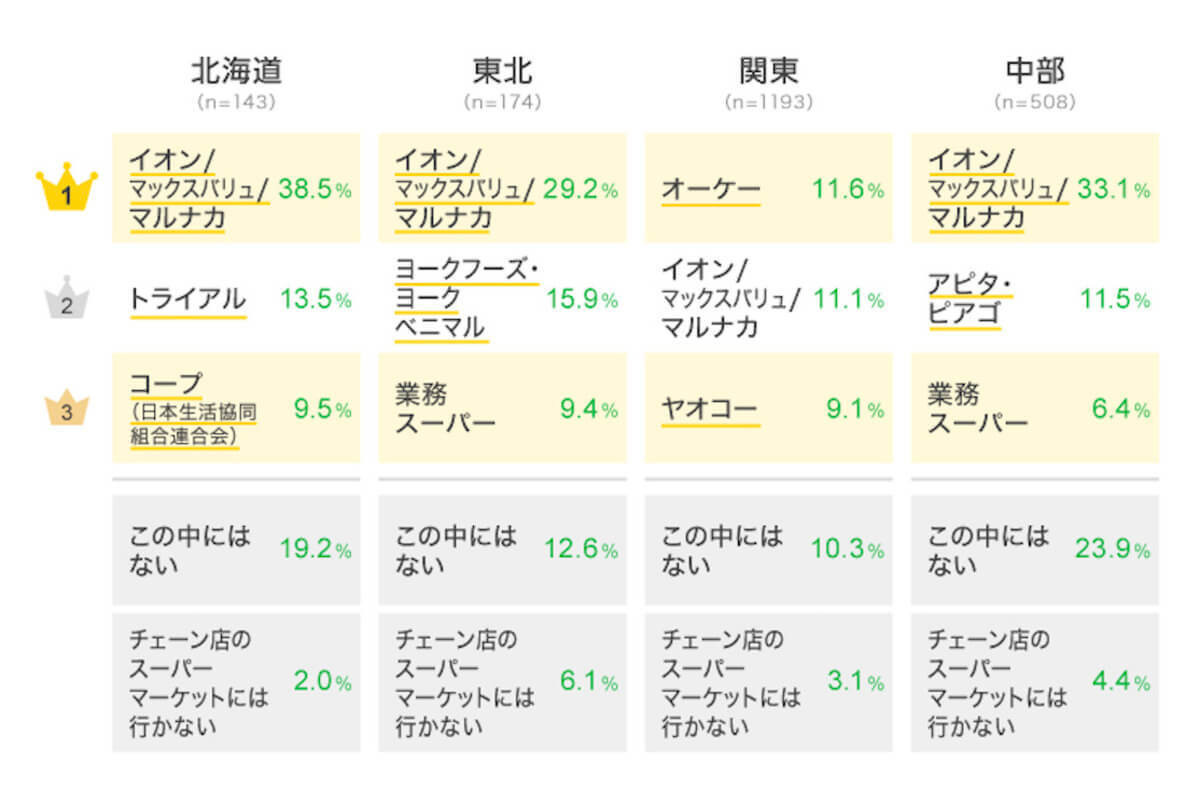Click the underlined ヤオコー link
Image resolution: width=1200 pixels, height=792 pixels.
pos(711,409)
